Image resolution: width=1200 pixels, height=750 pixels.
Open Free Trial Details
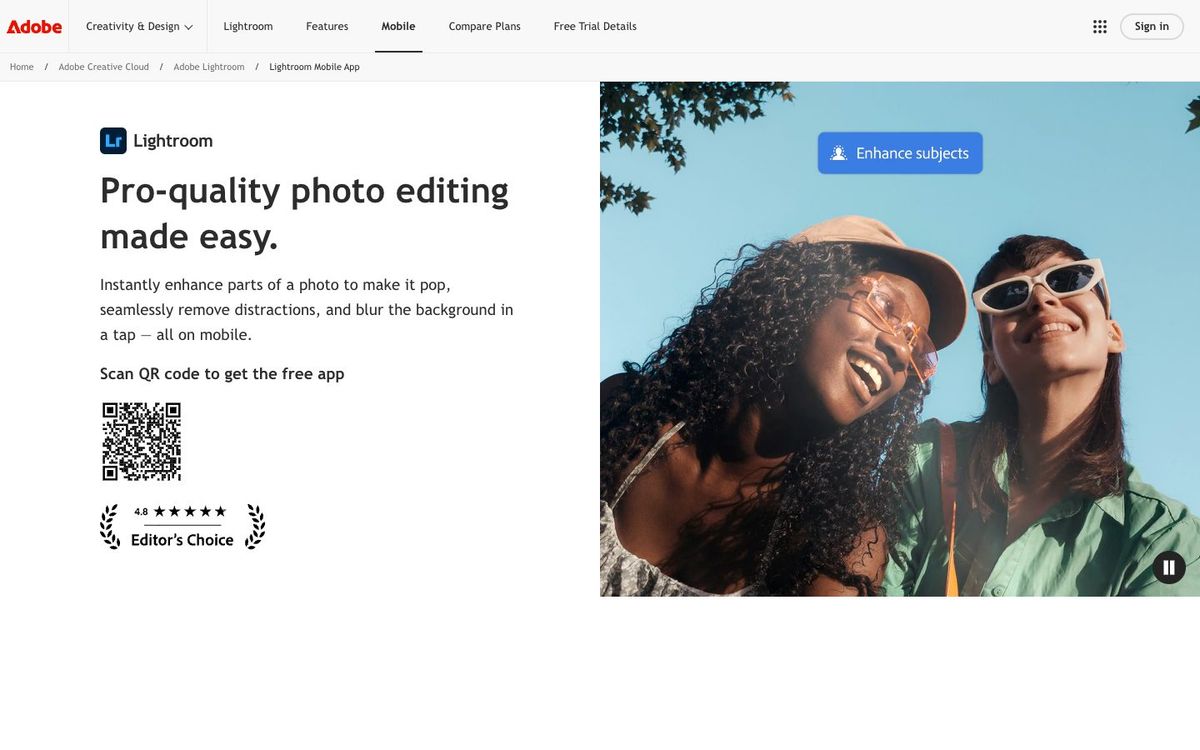tap(595, 26)
